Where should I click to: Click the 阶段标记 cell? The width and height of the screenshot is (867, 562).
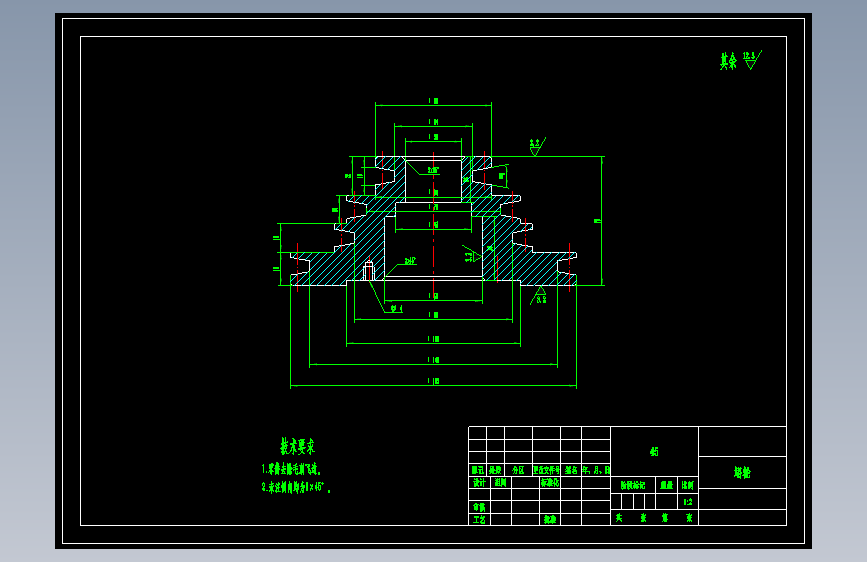[633, 485]
